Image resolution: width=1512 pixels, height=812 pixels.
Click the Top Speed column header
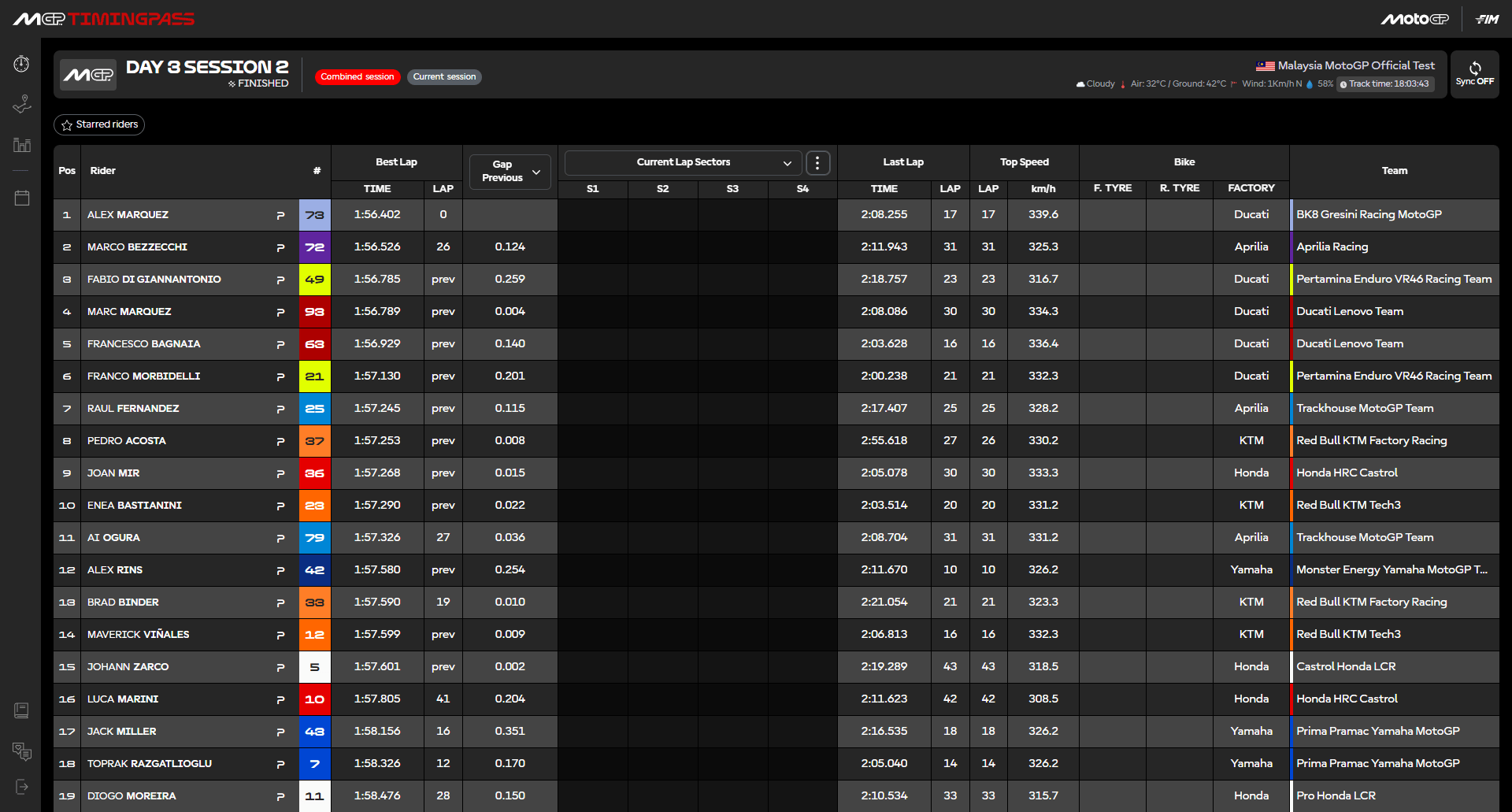click(1024, 162)
